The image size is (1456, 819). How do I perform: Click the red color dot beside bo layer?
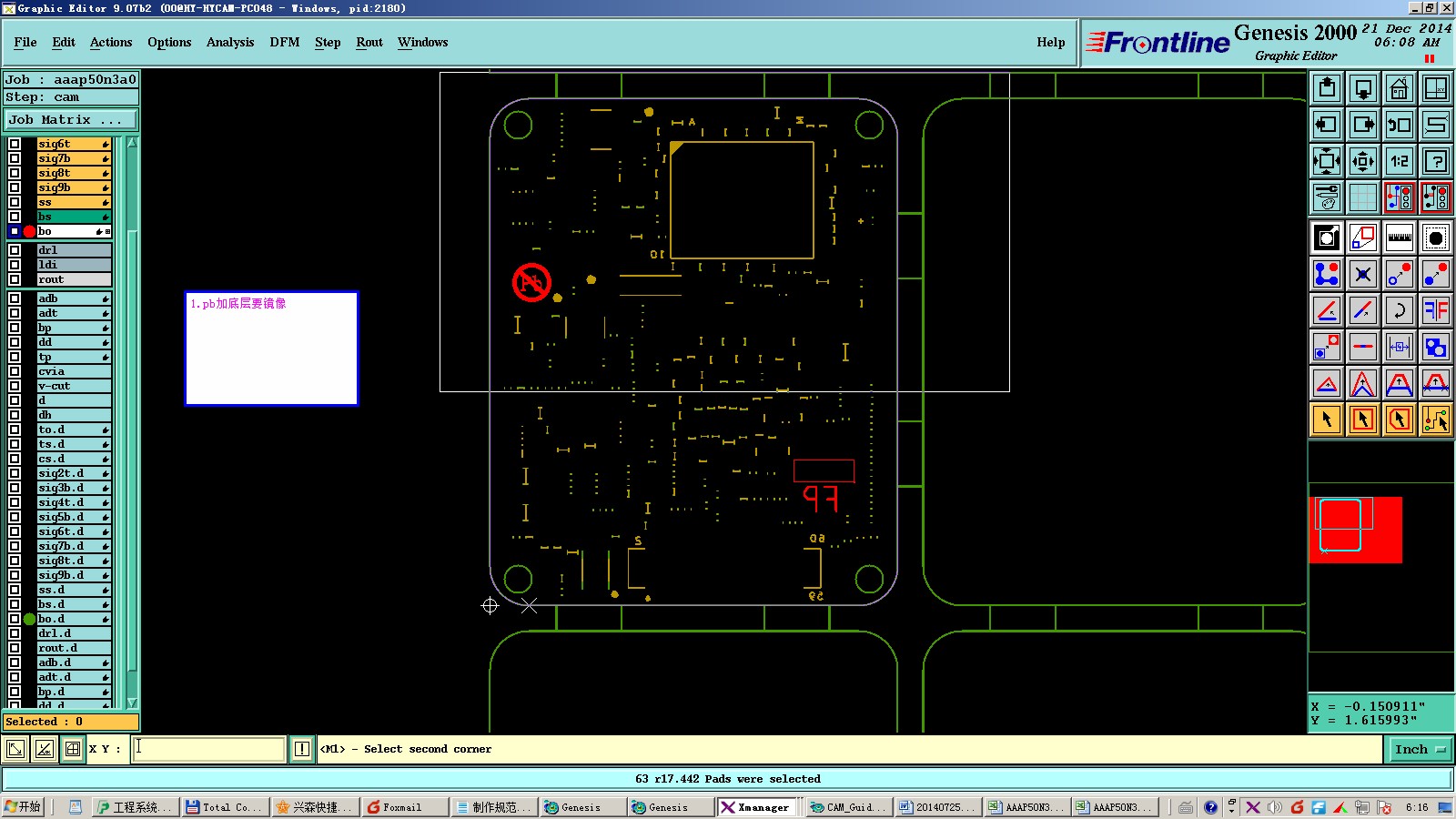pyautogui.click(x=29, y=231)
